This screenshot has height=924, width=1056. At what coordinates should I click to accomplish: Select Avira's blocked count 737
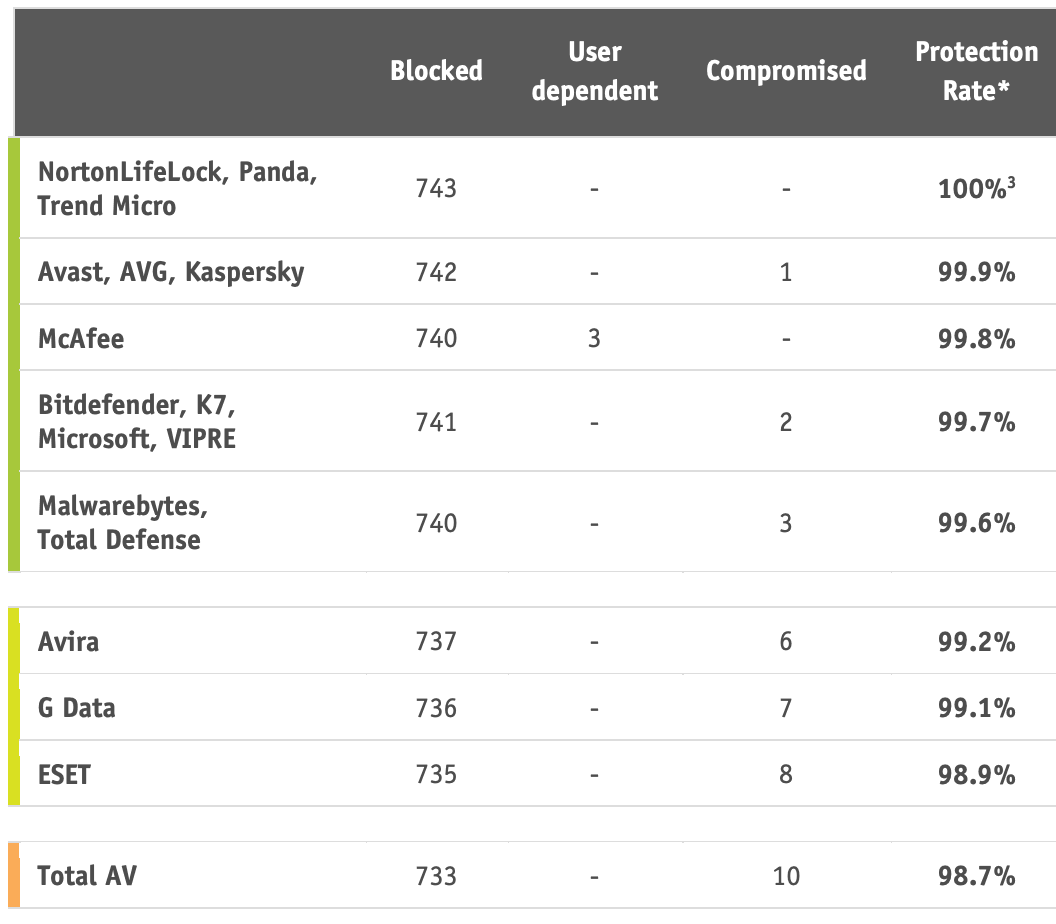pos(436,641)
